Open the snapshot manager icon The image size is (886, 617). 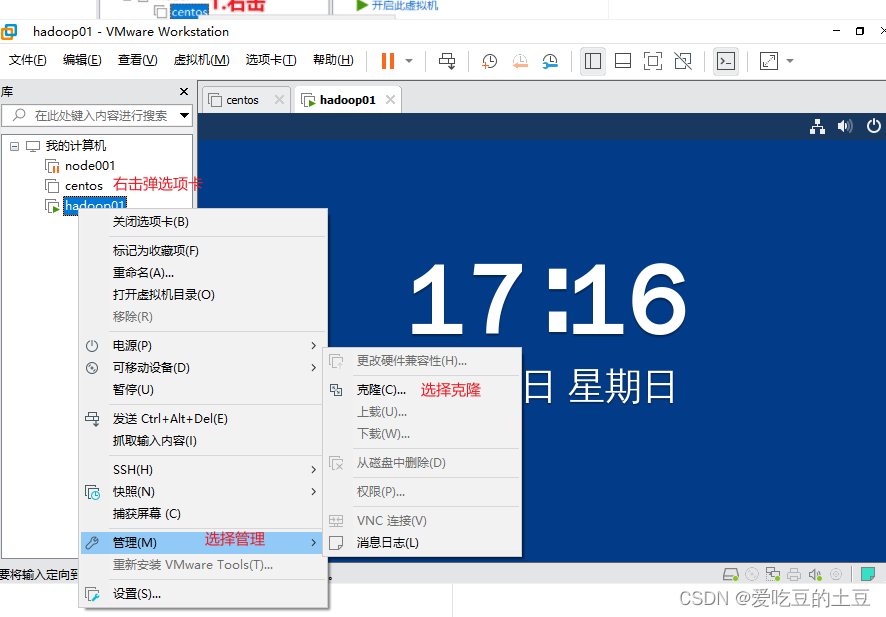550,61
